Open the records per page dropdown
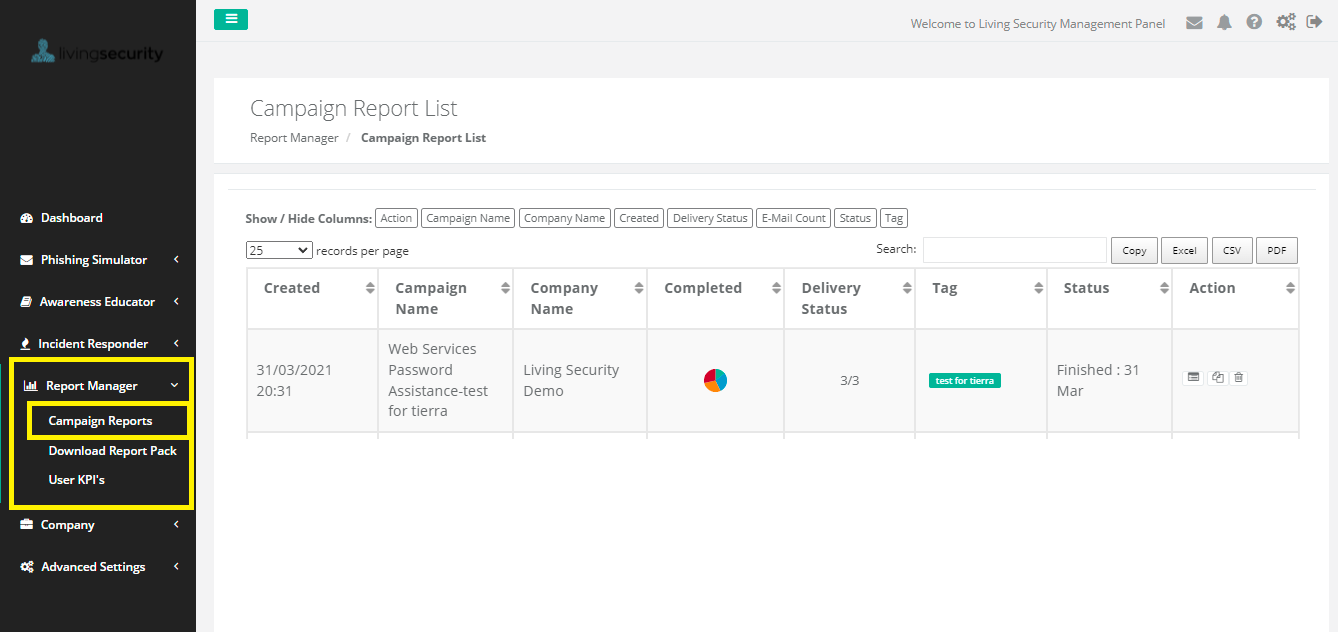The height and width of the screenshot is (632, 1338). pos(279,250)
